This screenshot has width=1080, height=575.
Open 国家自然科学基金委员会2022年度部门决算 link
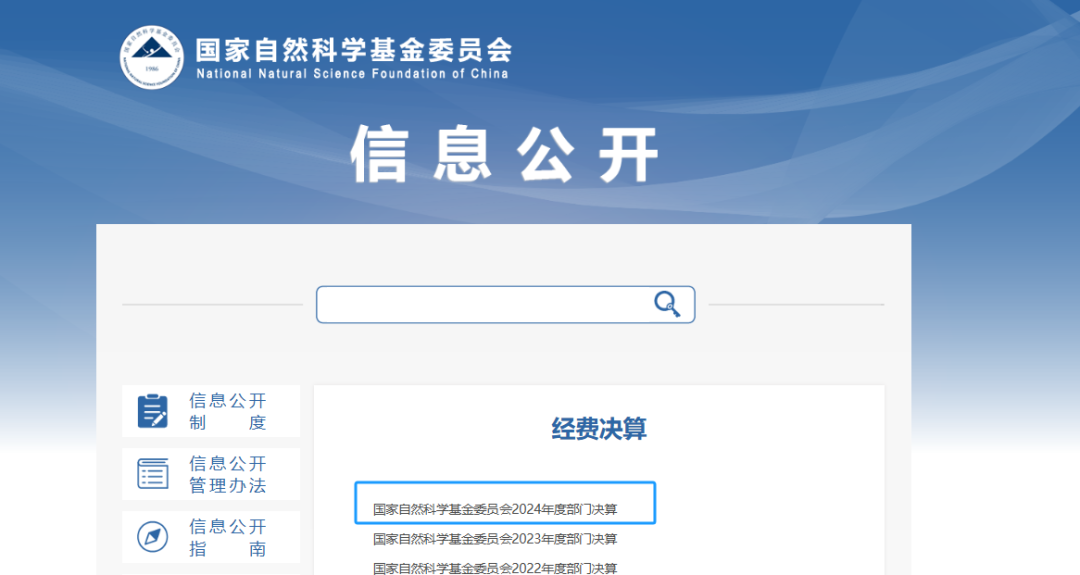click(x=495, y=568)
